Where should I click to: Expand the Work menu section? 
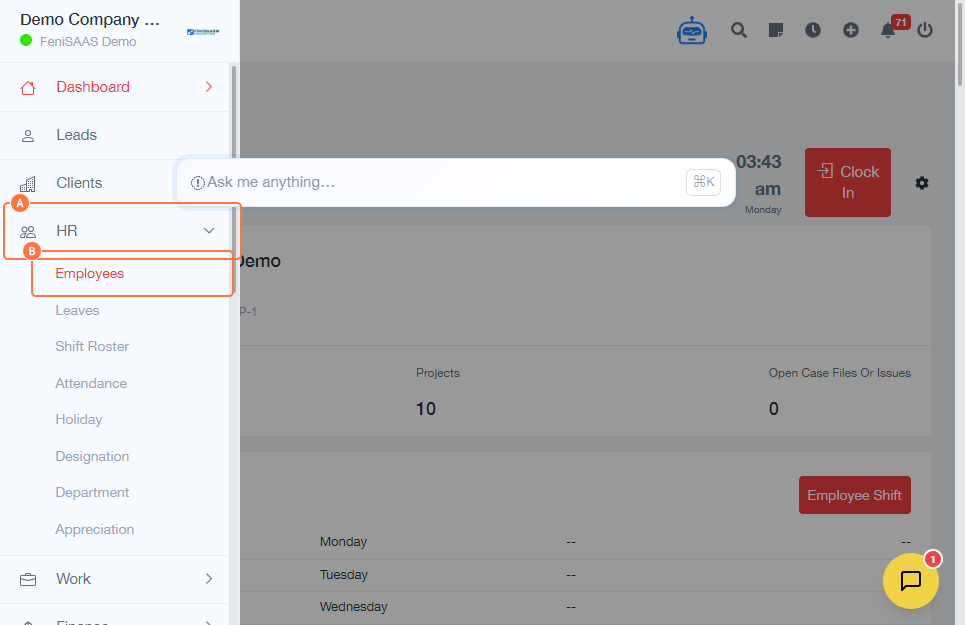click(209, 579)
